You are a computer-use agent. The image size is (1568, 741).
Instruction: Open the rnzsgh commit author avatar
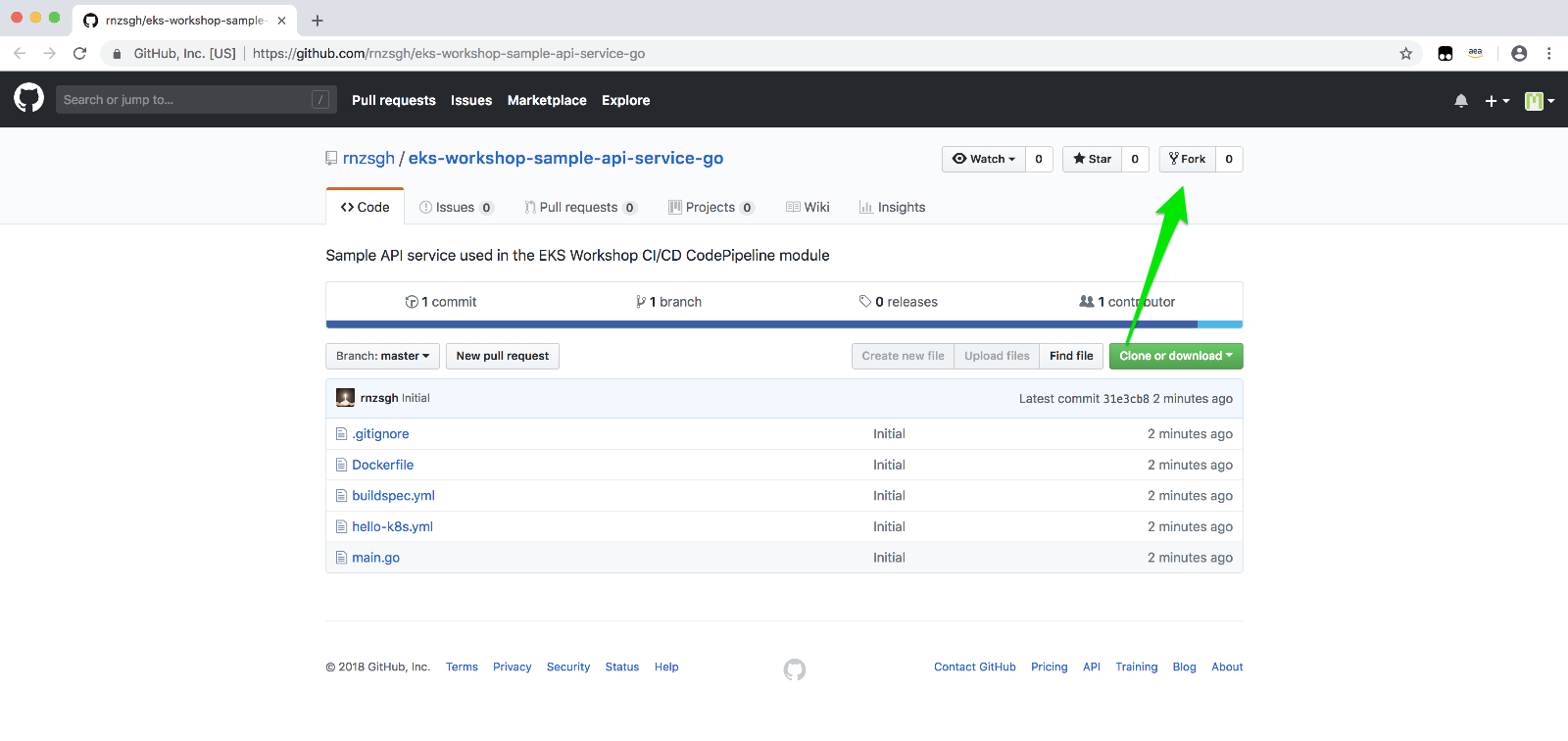[345, 397]
